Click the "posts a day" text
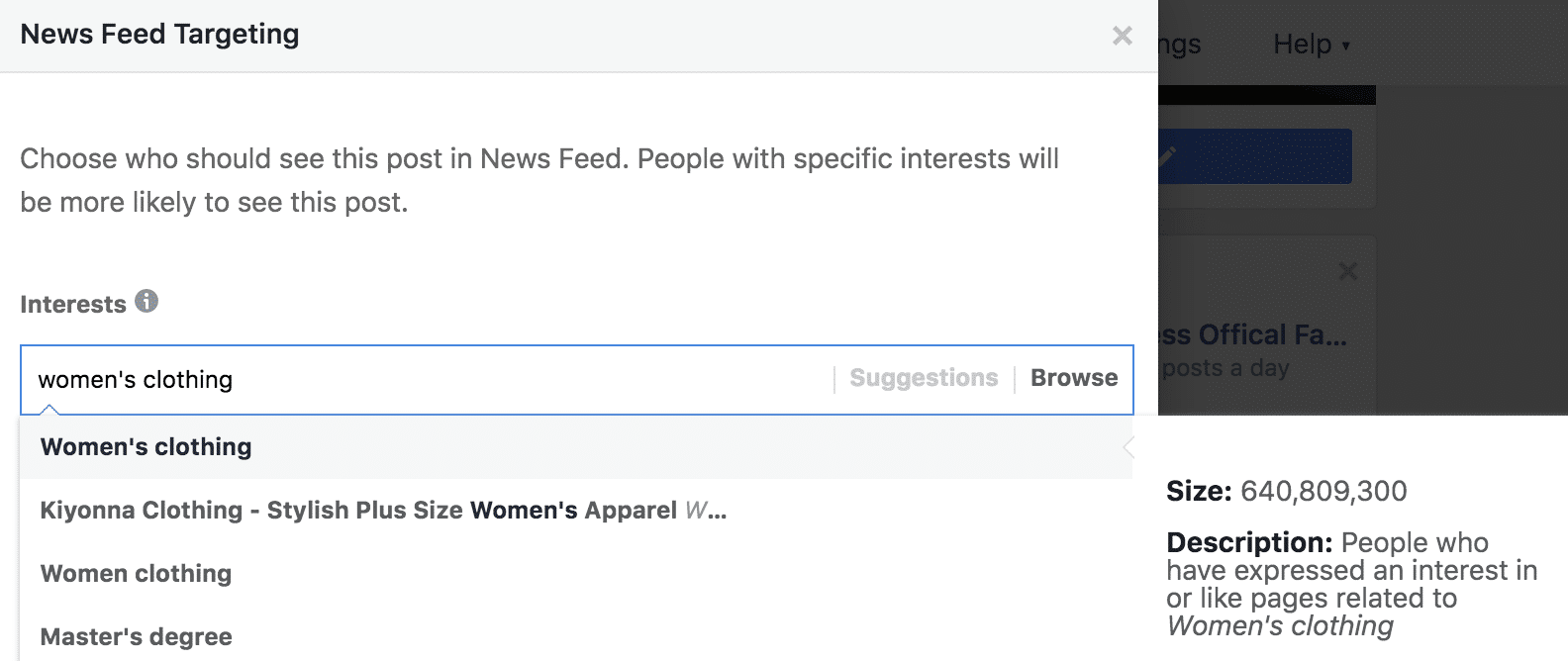 [x=1225, y=368]
